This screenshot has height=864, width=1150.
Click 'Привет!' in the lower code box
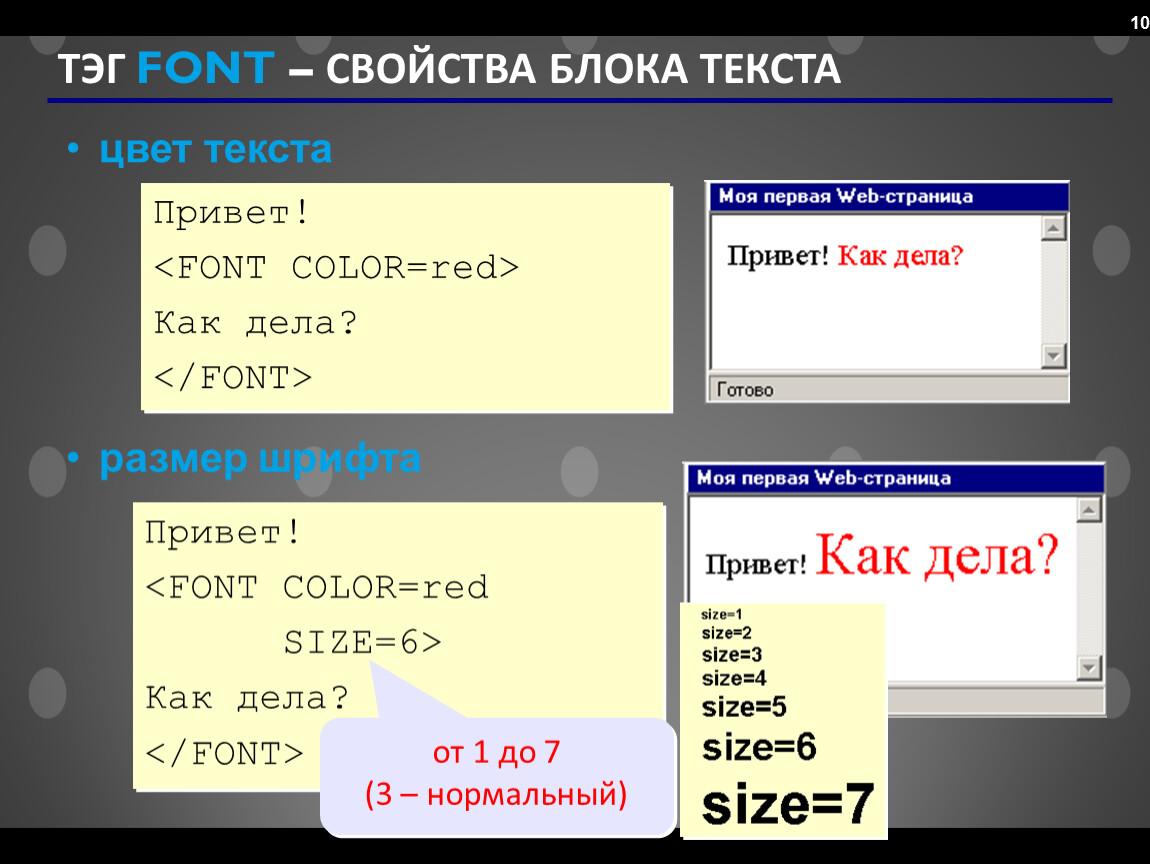(x=223, y=532)
